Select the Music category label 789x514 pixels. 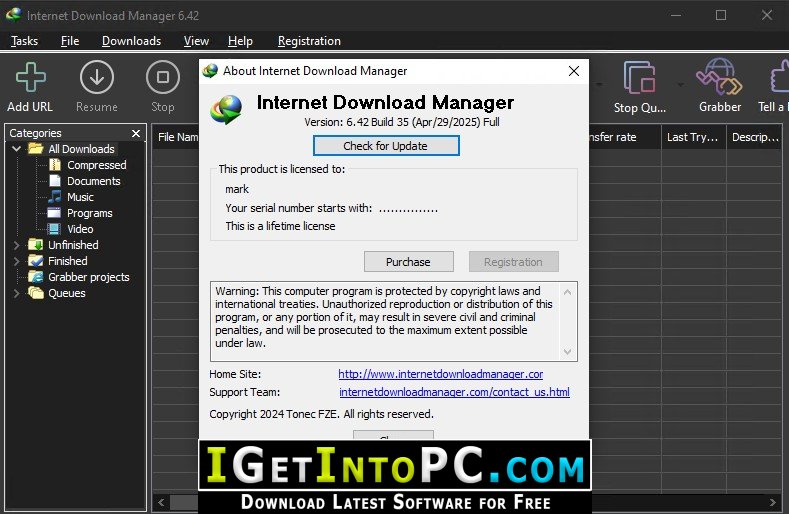(x=81, y=197)
